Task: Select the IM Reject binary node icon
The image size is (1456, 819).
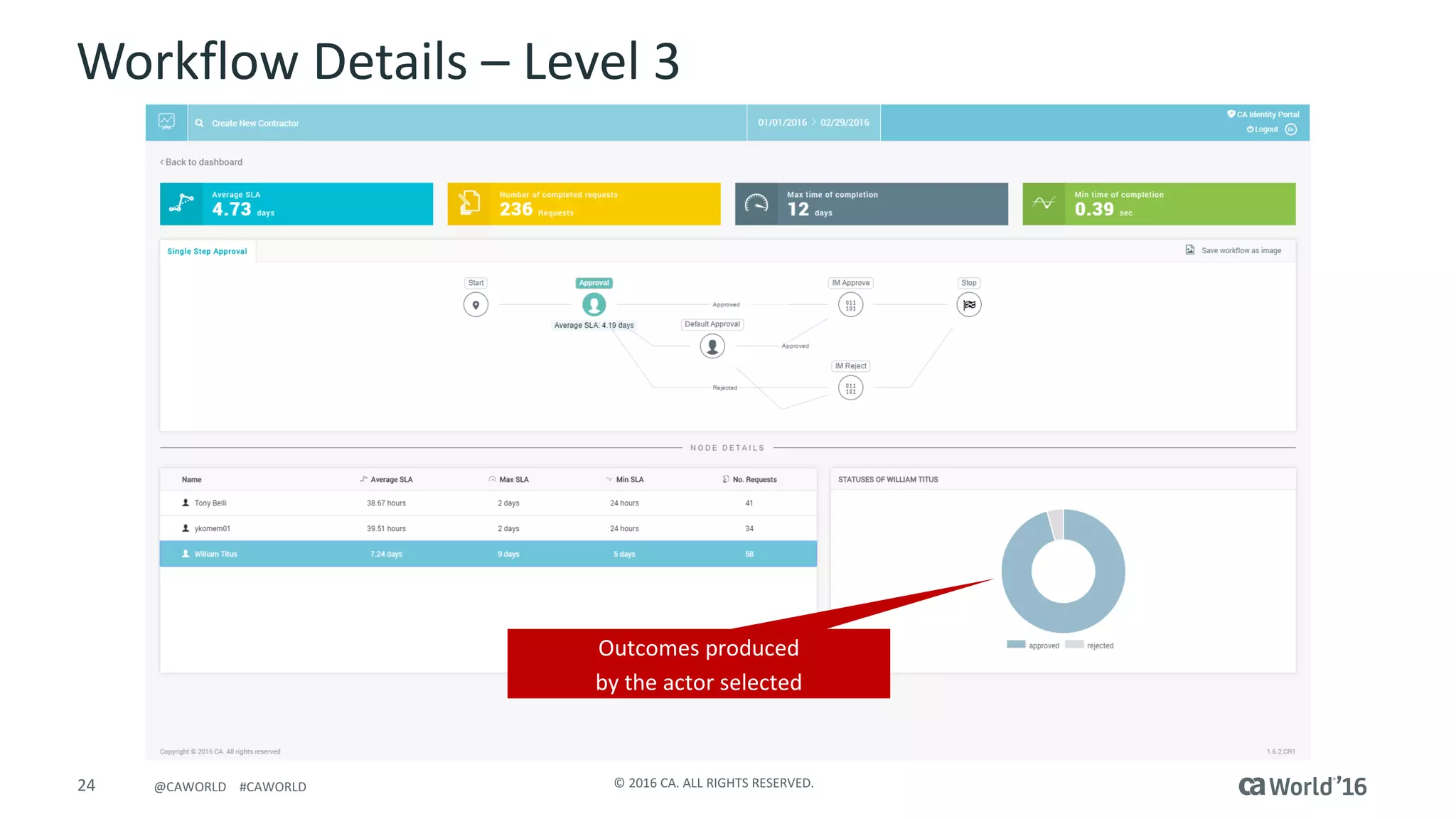Action: (x=851, y=388)
